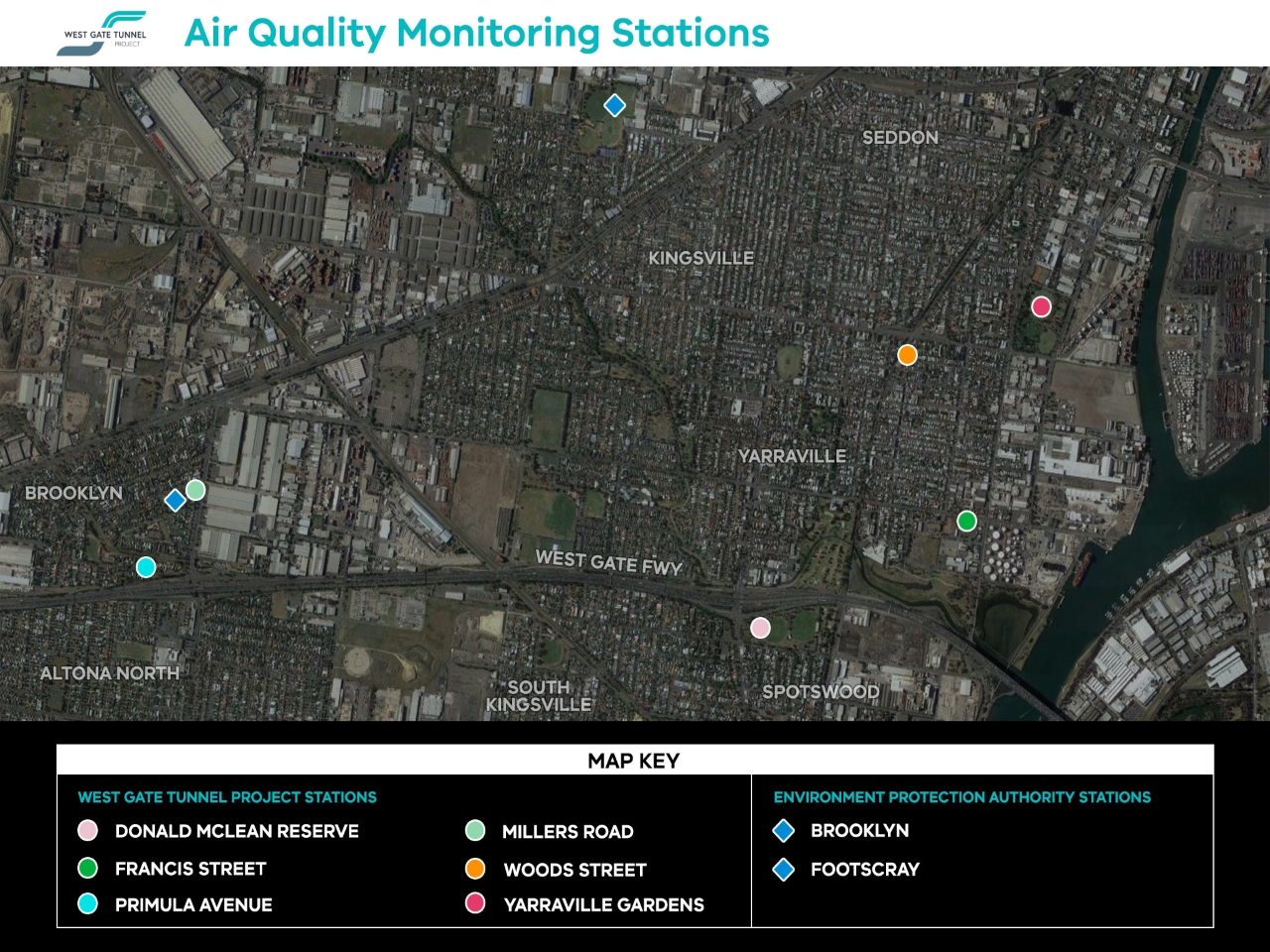Click the Air Quality Monitoring Stations title
This screenshot has width=1270, height=952.
click(x=476, y=33)
